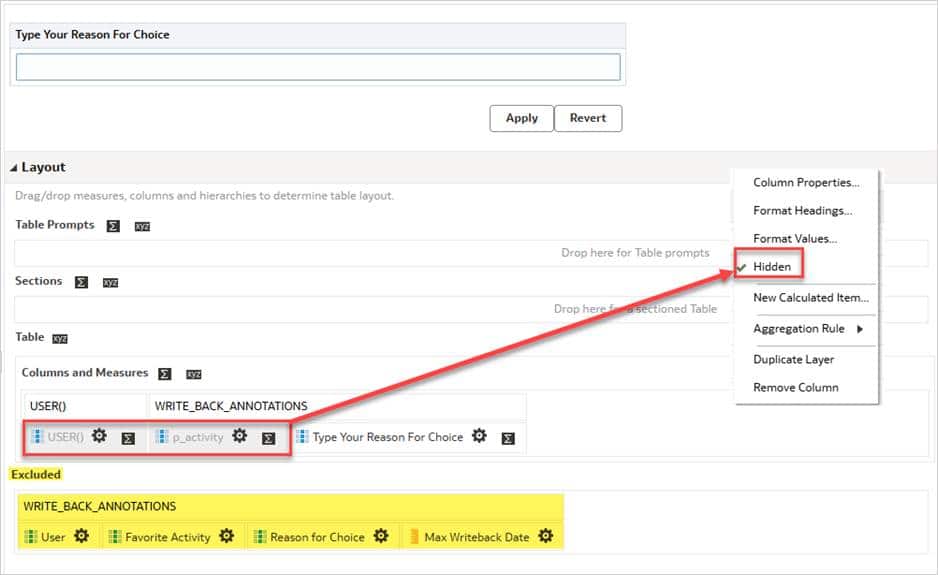Viewport: 938px width, 575px height.
Task: Click the Type Your Reason For Choice input field
Action: pyautogui.click(x=318, y=67)
